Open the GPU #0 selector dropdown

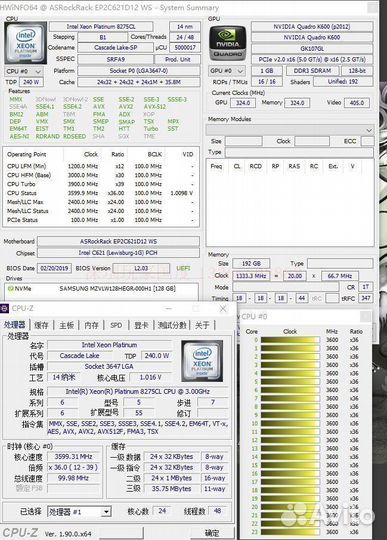[227, 71]
